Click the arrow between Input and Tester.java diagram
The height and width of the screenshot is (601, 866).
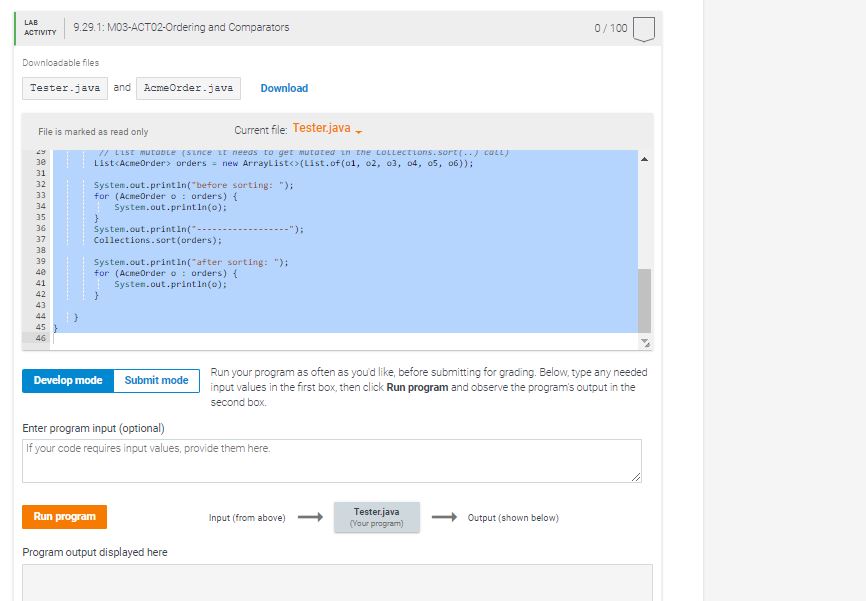coord(311,517)
